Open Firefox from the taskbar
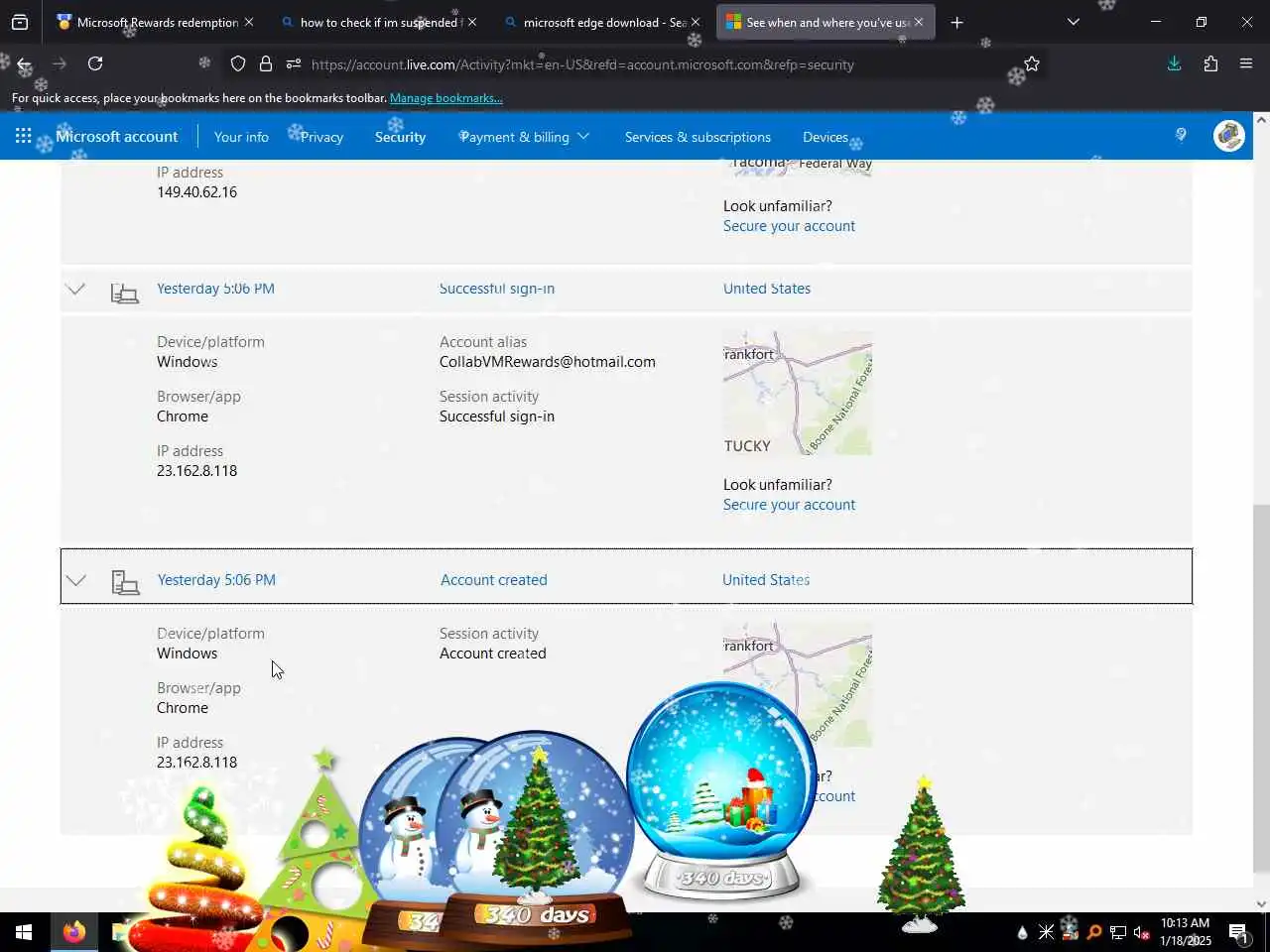 [x=73, y=932]
